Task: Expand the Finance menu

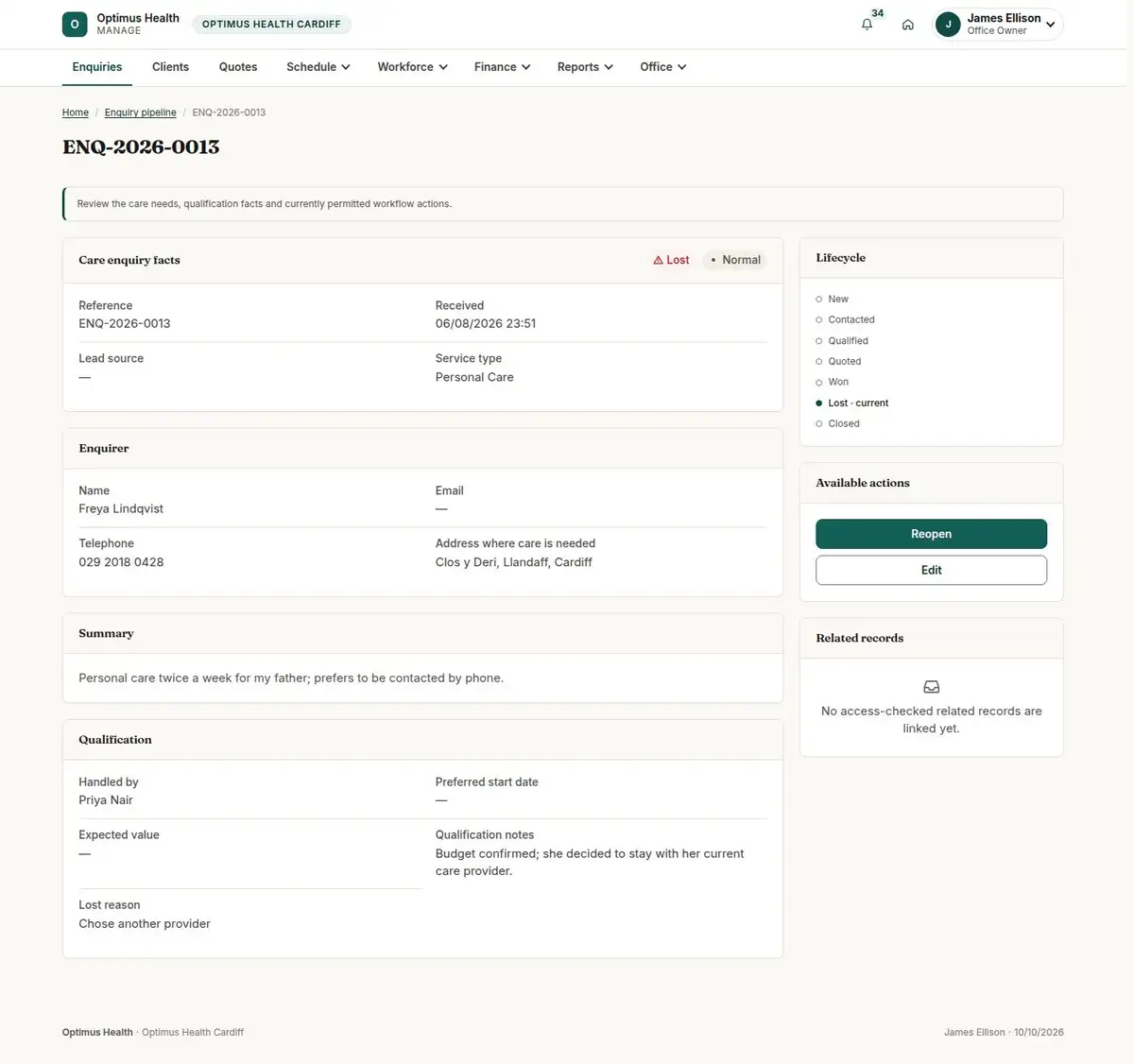Action: click(x=503, y=67)
